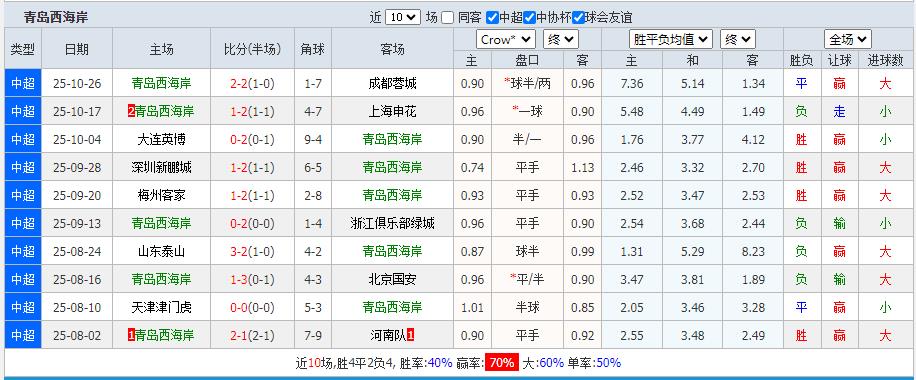Viewport: 916px width, 380px height.
Task: Open the 天津津门虎 team link
Action: coord(161,308)
